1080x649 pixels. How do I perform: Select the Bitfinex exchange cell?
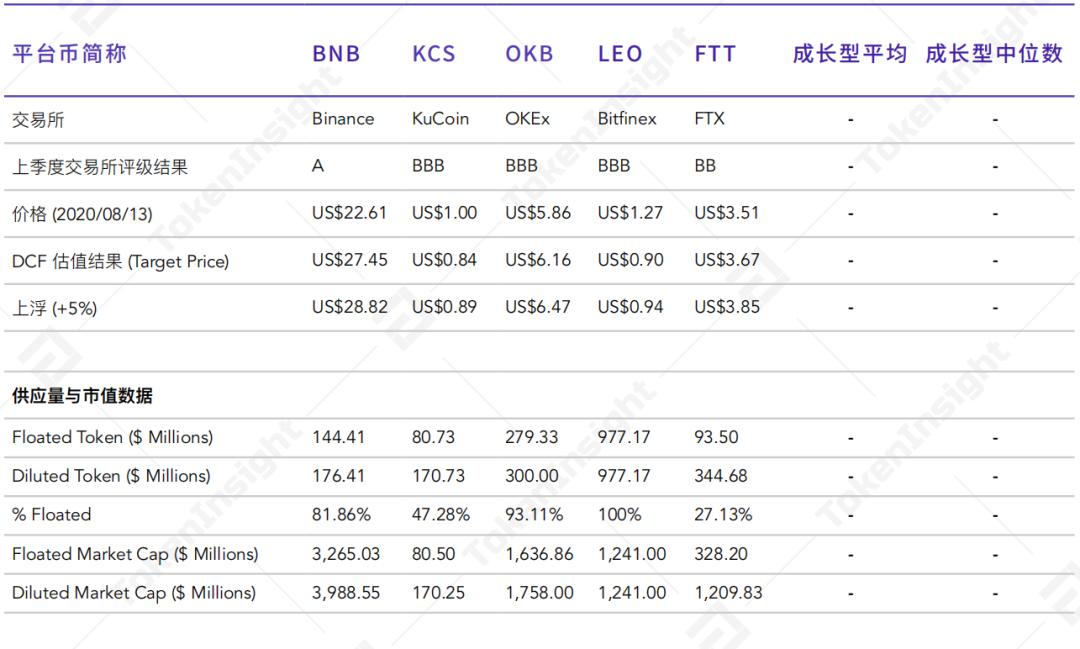(x=627, y=119)
